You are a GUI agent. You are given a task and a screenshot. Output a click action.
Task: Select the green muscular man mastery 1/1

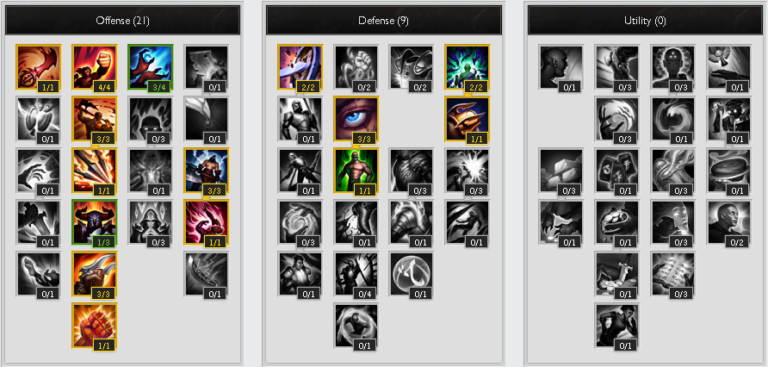tap(356, 171)
